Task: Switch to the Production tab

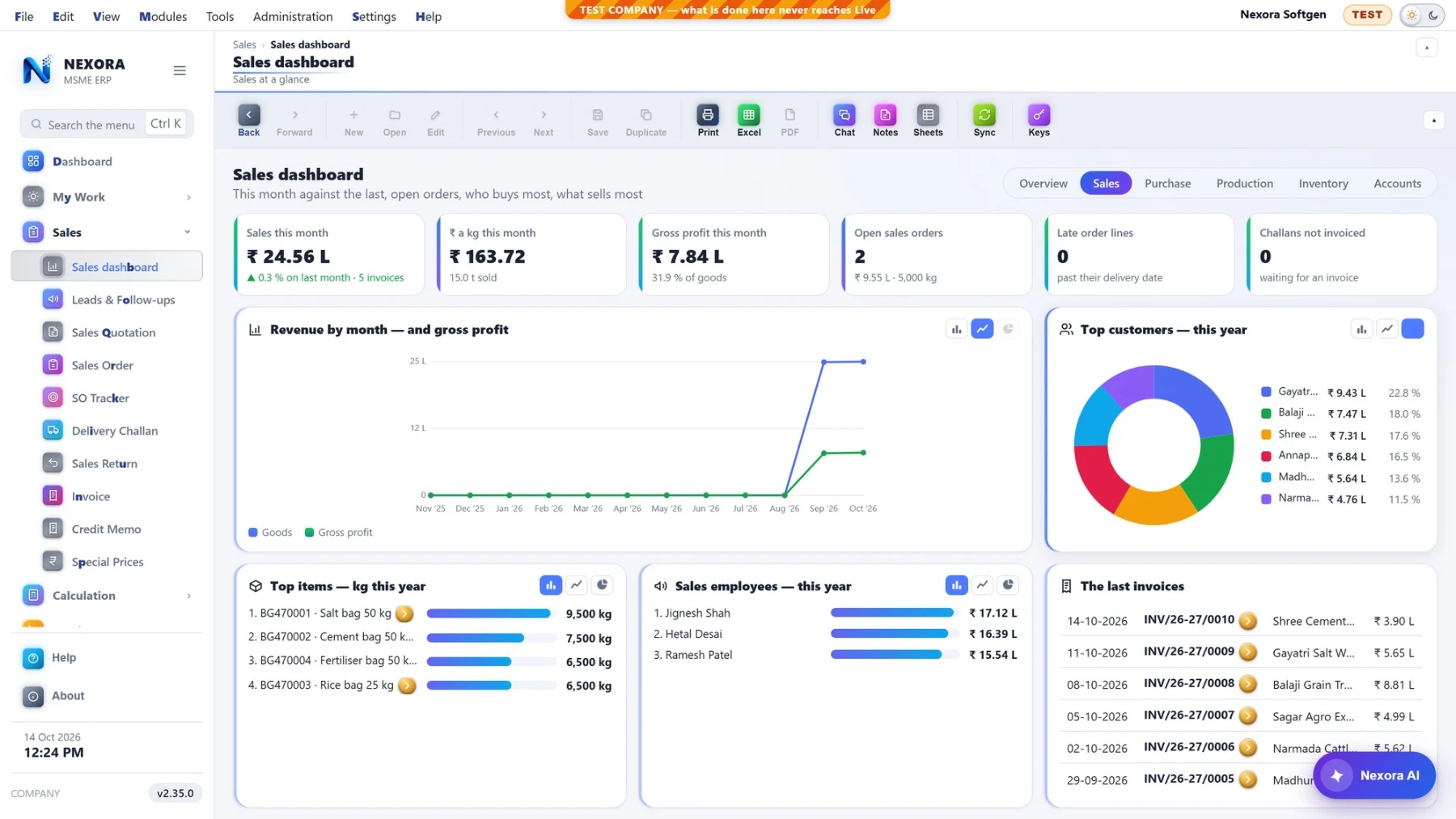Action: point(1244,184)
